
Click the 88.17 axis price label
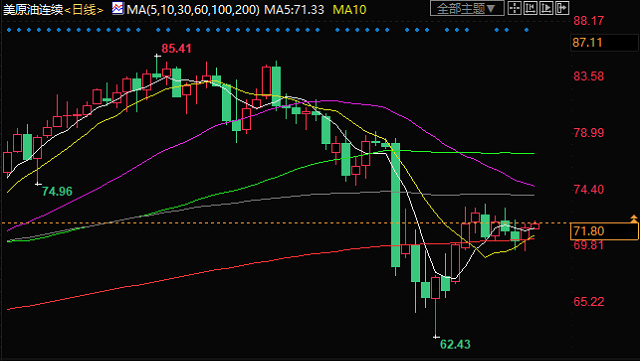coord(588,21)
